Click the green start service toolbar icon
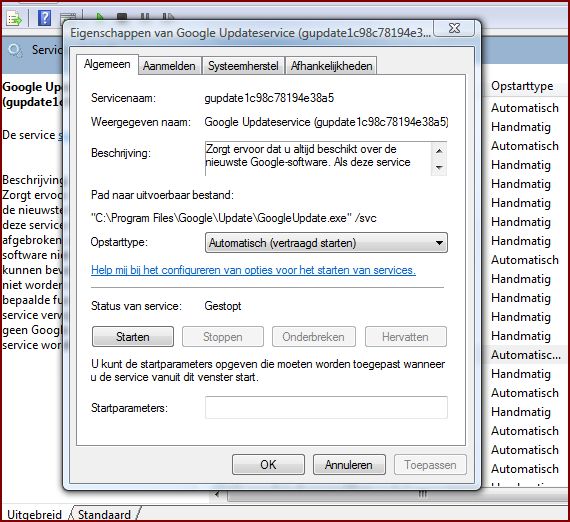The image size is (570, 522). click(x=100, y=16)
